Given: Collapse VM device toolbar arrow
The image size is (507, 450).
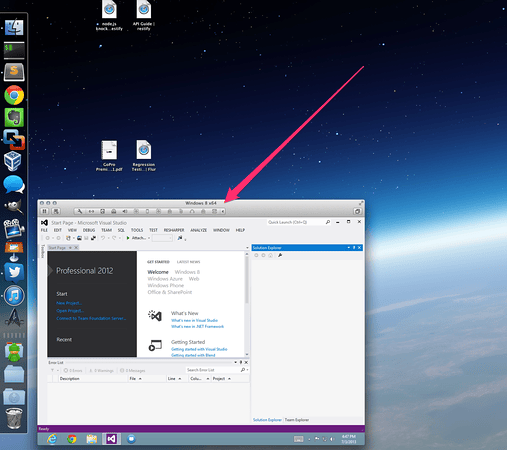Looking at the screenshot, I should (x=223, y=211).
